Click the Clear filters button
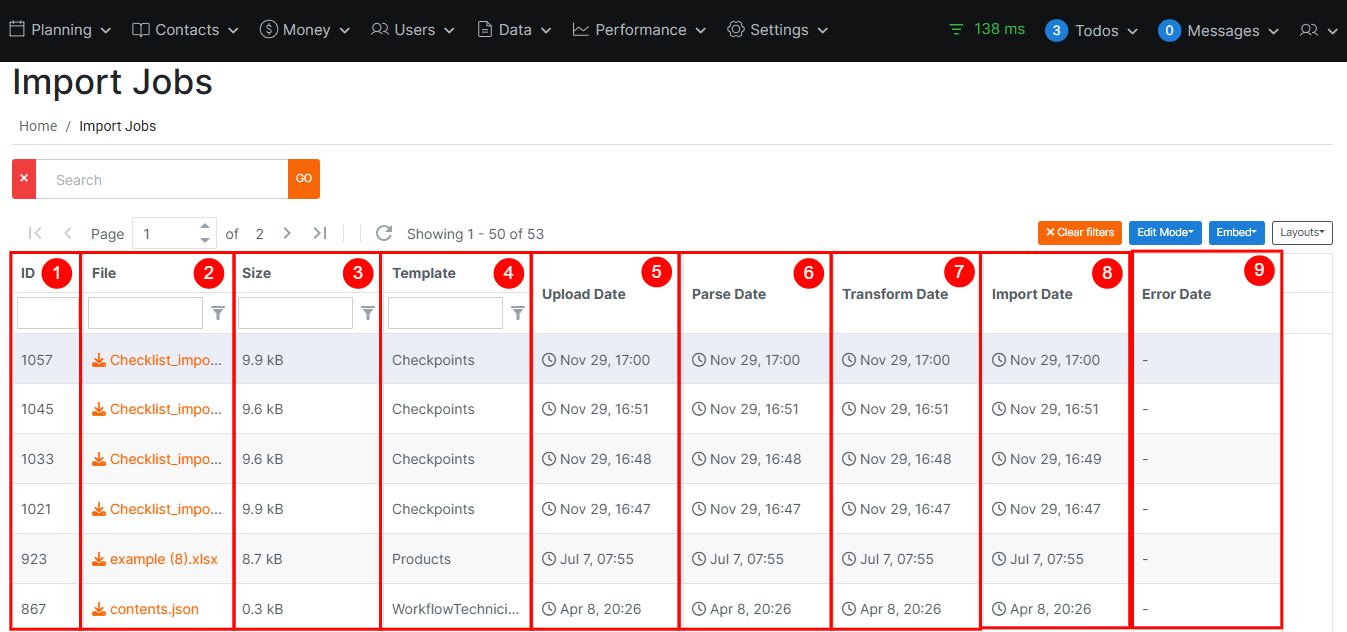1347x632 pixels. pos(1079,233)
